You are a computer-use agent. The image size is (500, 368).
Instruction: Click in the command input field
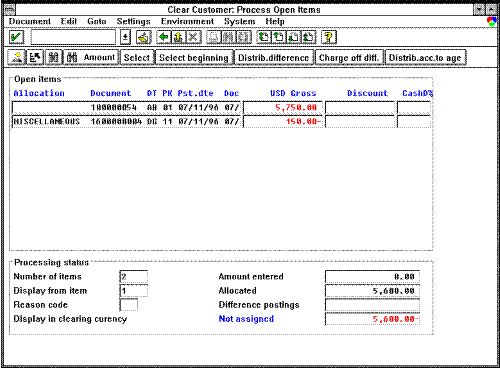(x=73, y=37)
